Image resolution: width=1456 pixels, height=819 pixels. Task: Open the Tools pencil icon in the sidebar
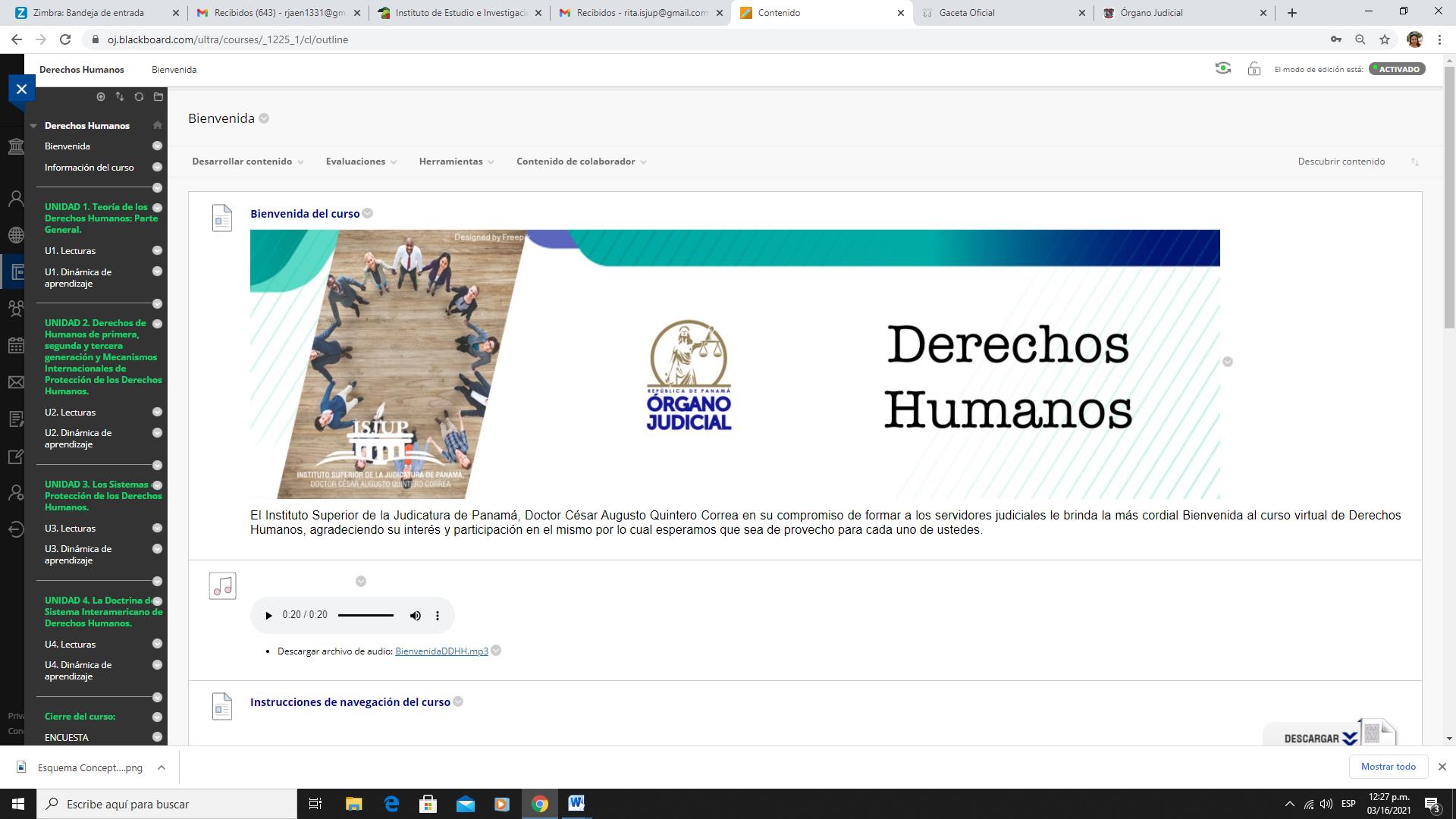[x=16, y=456]
